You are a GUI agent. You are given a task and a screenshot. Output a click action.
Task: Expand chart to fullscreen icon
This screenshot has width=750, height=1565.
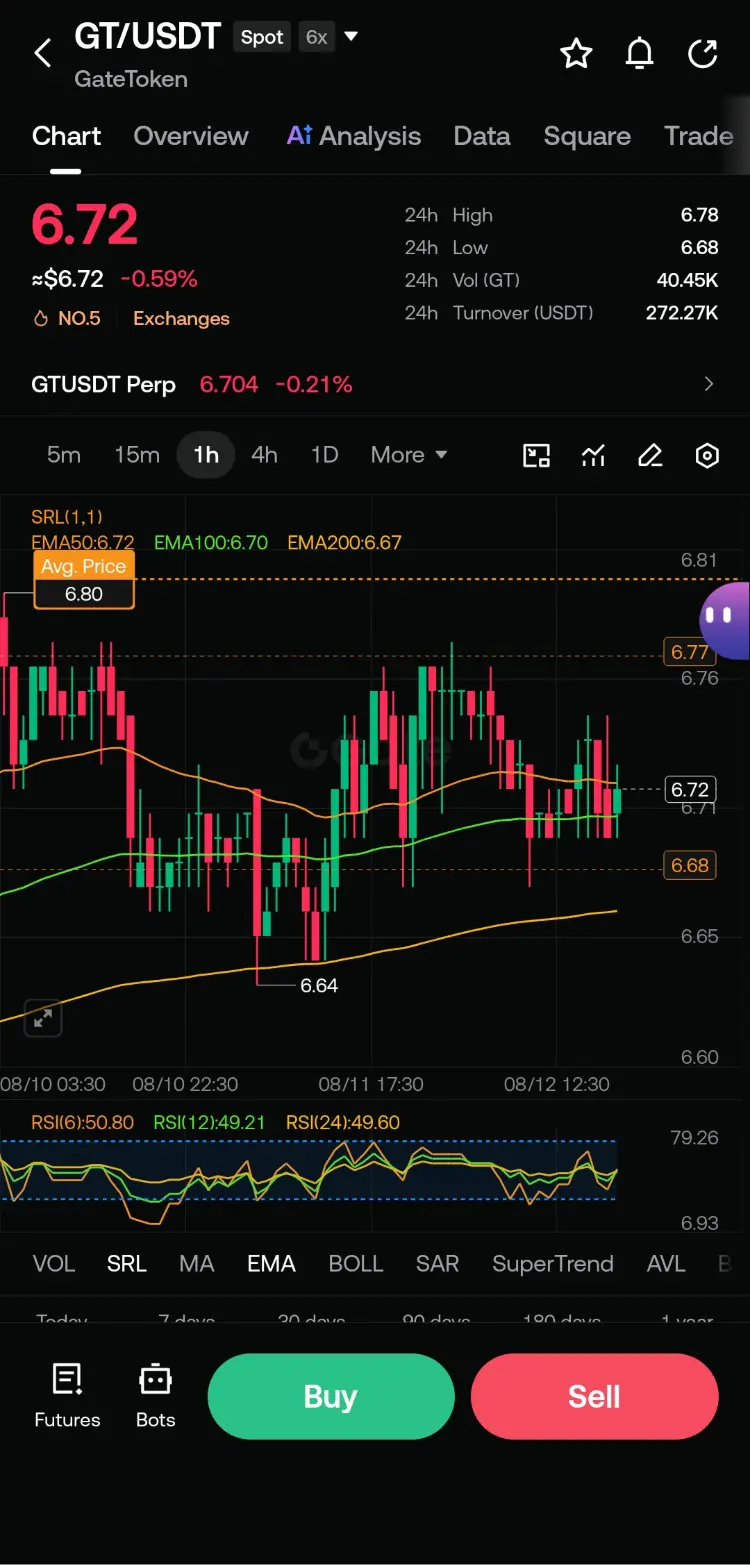(x=43, y=1019)
